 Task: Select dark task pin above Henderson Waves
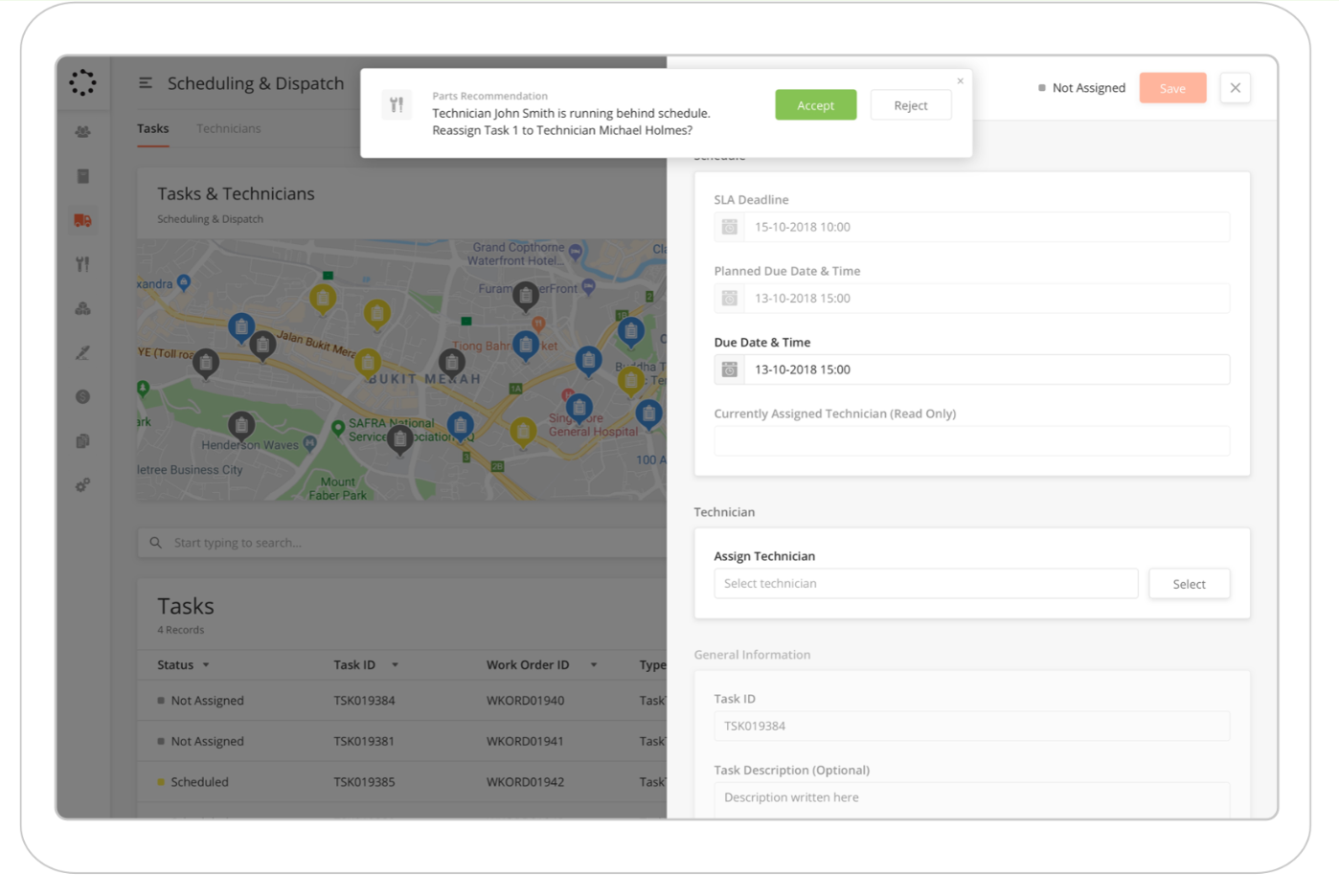pyautogui.click(x=241, y=424)
